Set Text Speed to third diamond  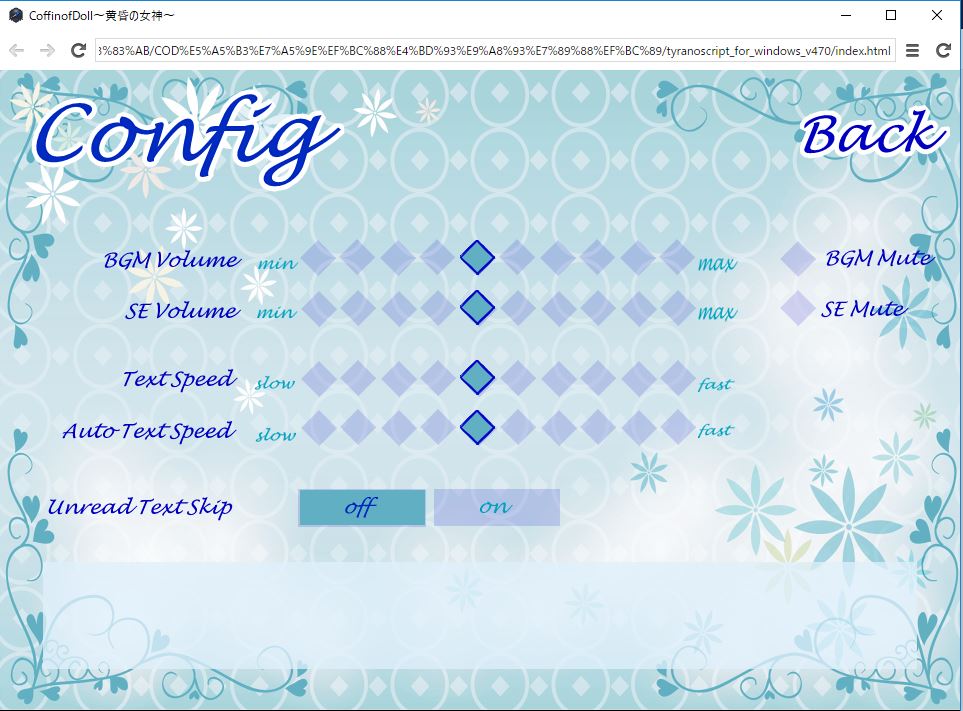tap(399, 378)
